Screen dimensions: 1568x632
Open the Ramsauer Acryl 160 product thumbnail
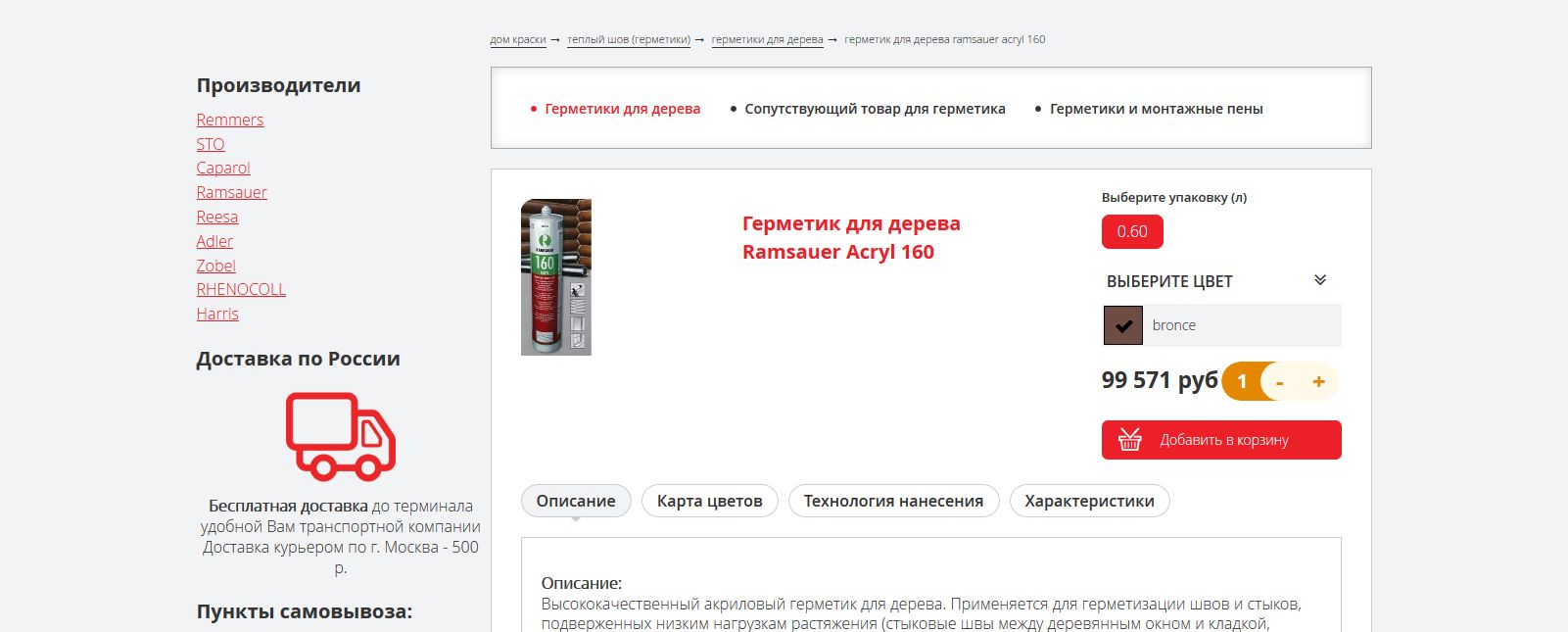pos(556,277)
